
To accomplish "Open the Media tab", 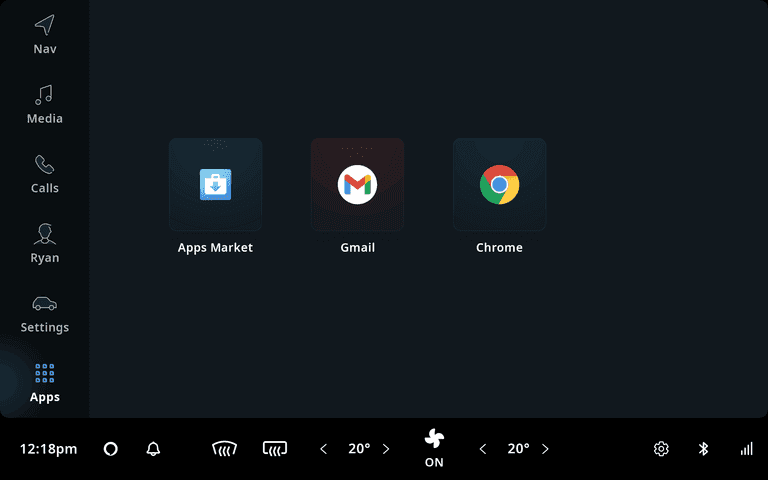I will pos(44,104).
